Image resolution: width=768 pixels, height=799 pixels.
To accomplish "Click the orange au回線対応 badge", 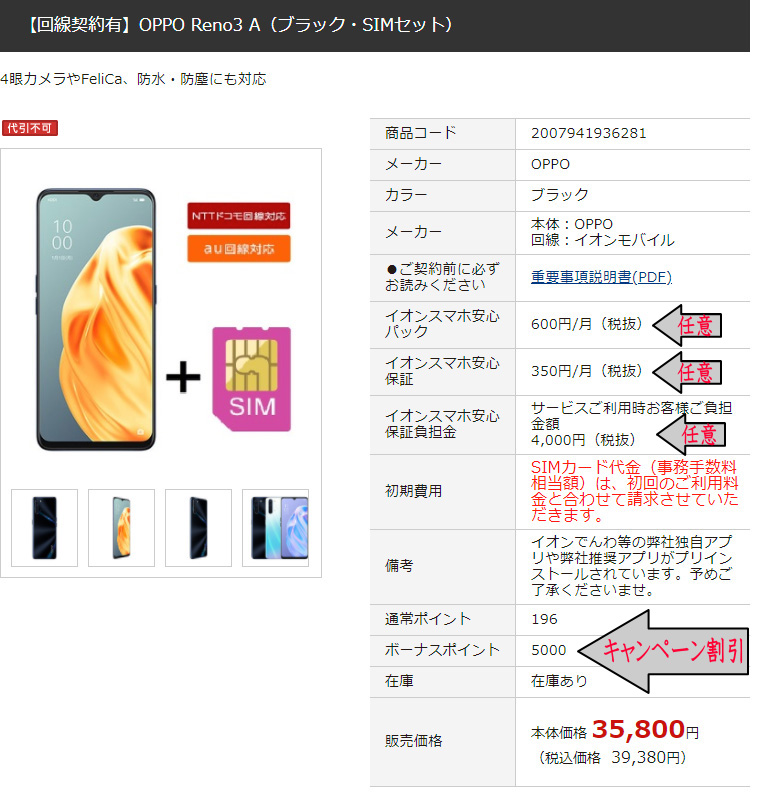I will pyautogui.click(x=239, y=249).
